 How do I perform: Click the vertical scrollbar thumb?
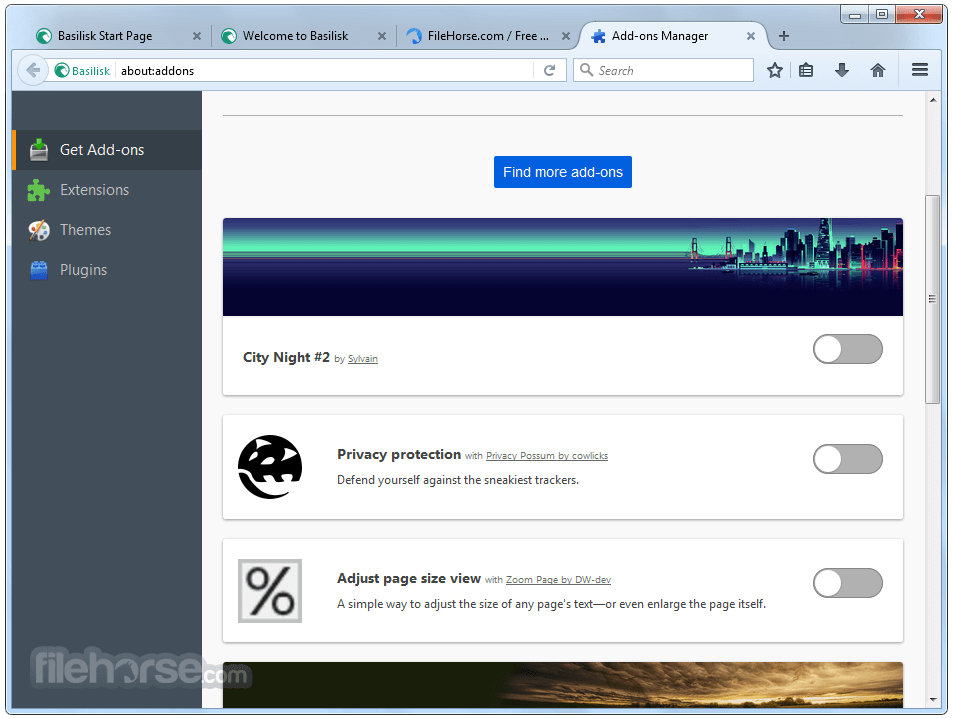tap(932, 299)
